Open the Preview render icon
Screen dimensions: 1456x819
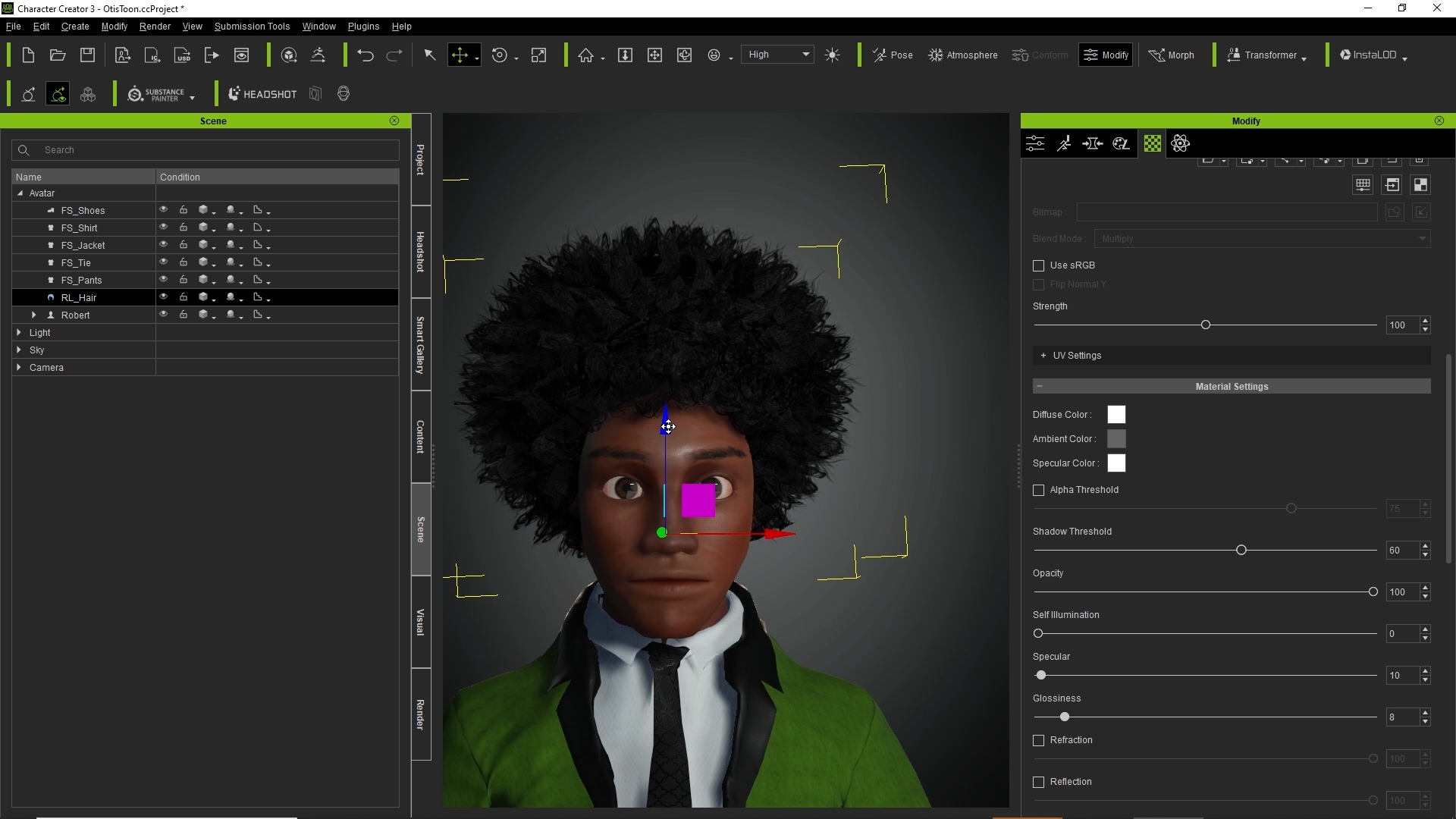[x=241, y=55]
